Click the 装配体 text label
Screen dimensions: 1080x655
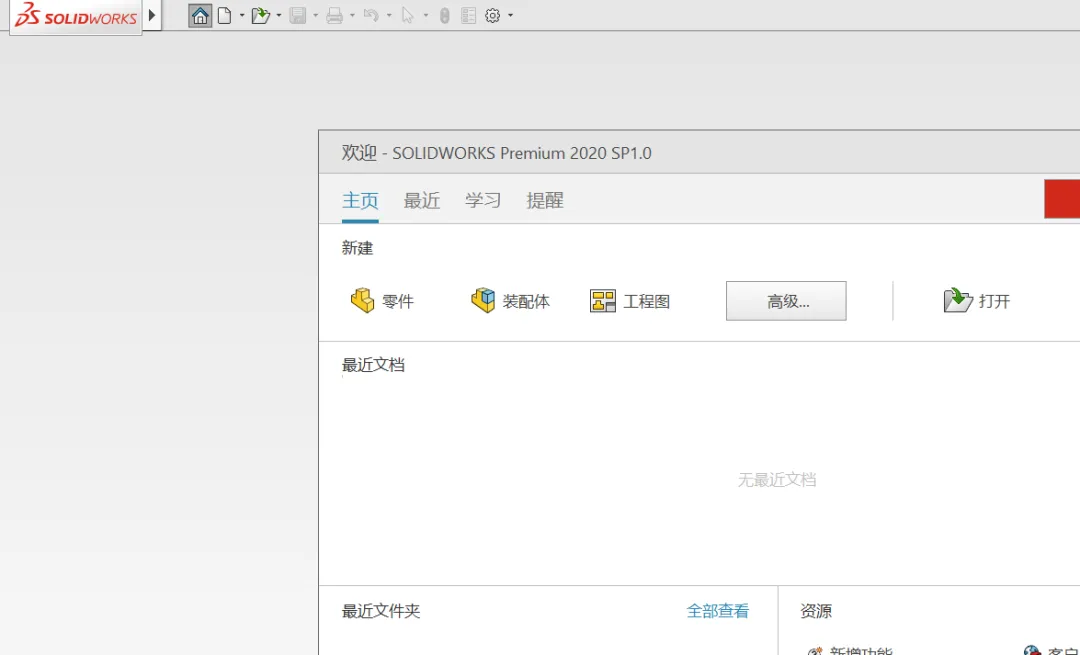526,301
